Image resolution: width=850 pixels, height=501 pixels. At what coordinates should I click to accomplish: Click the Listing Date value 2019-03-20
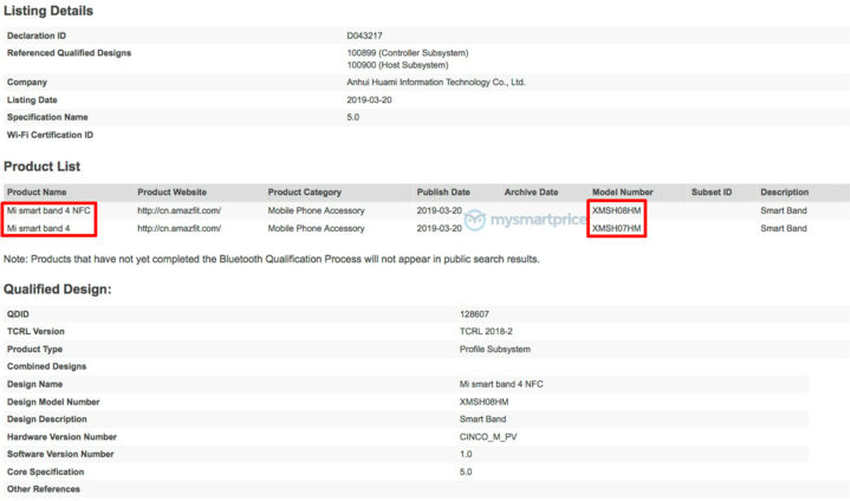[x=370, y=100]
